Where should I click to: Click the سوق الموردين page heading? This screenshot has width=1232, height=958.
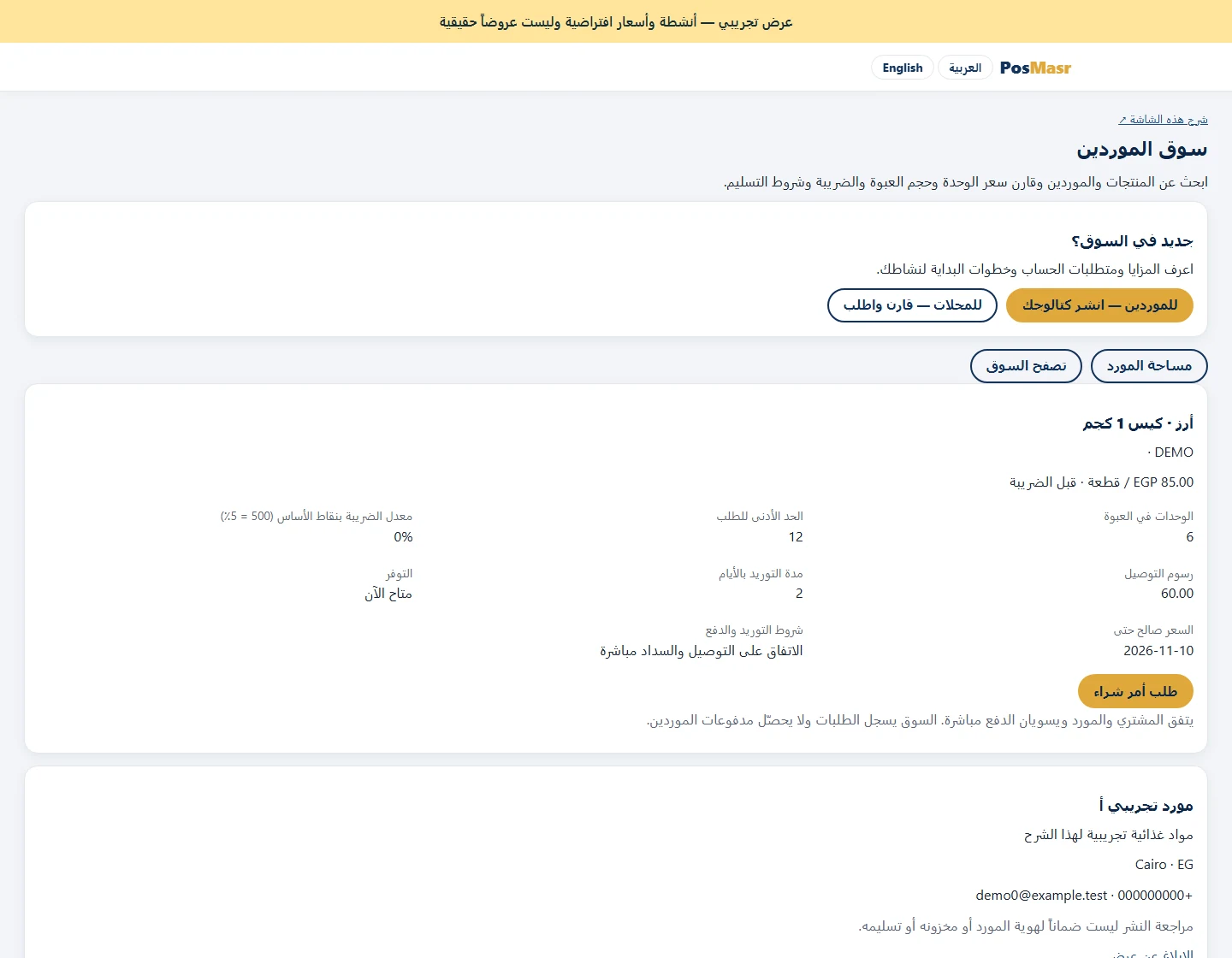pyautogui.click(x=1142, y=150)
